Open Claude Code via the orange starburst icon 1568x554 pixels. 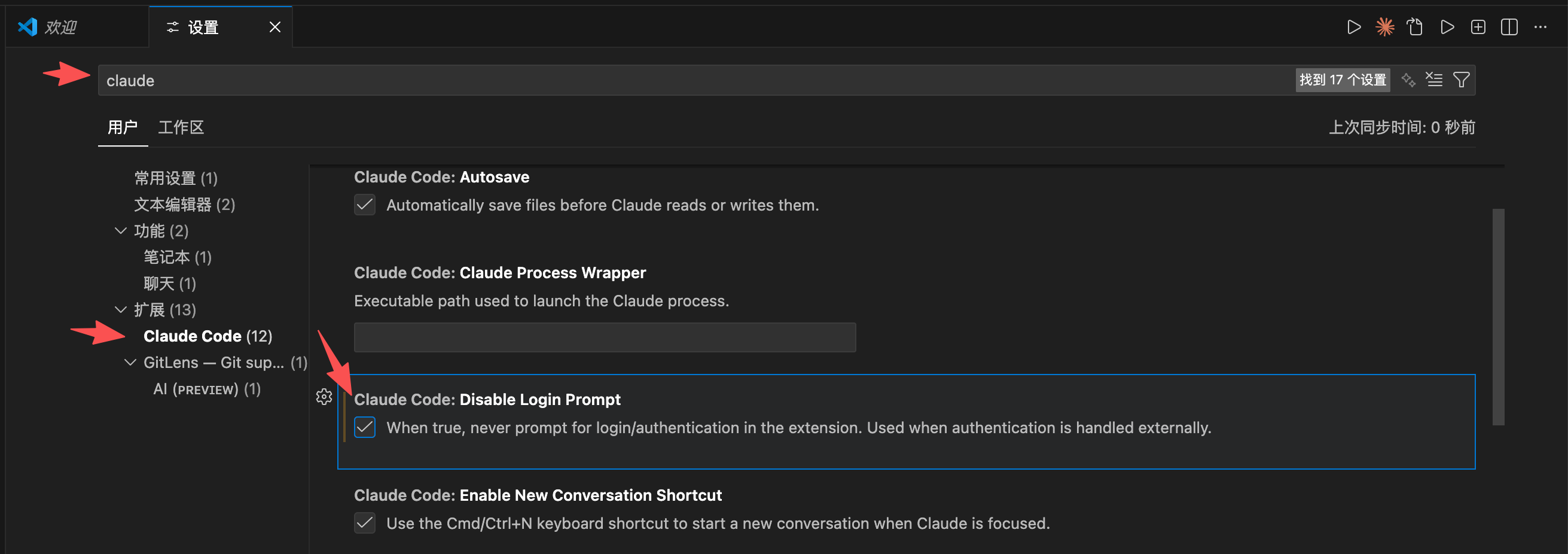[x=1384, y=27]
